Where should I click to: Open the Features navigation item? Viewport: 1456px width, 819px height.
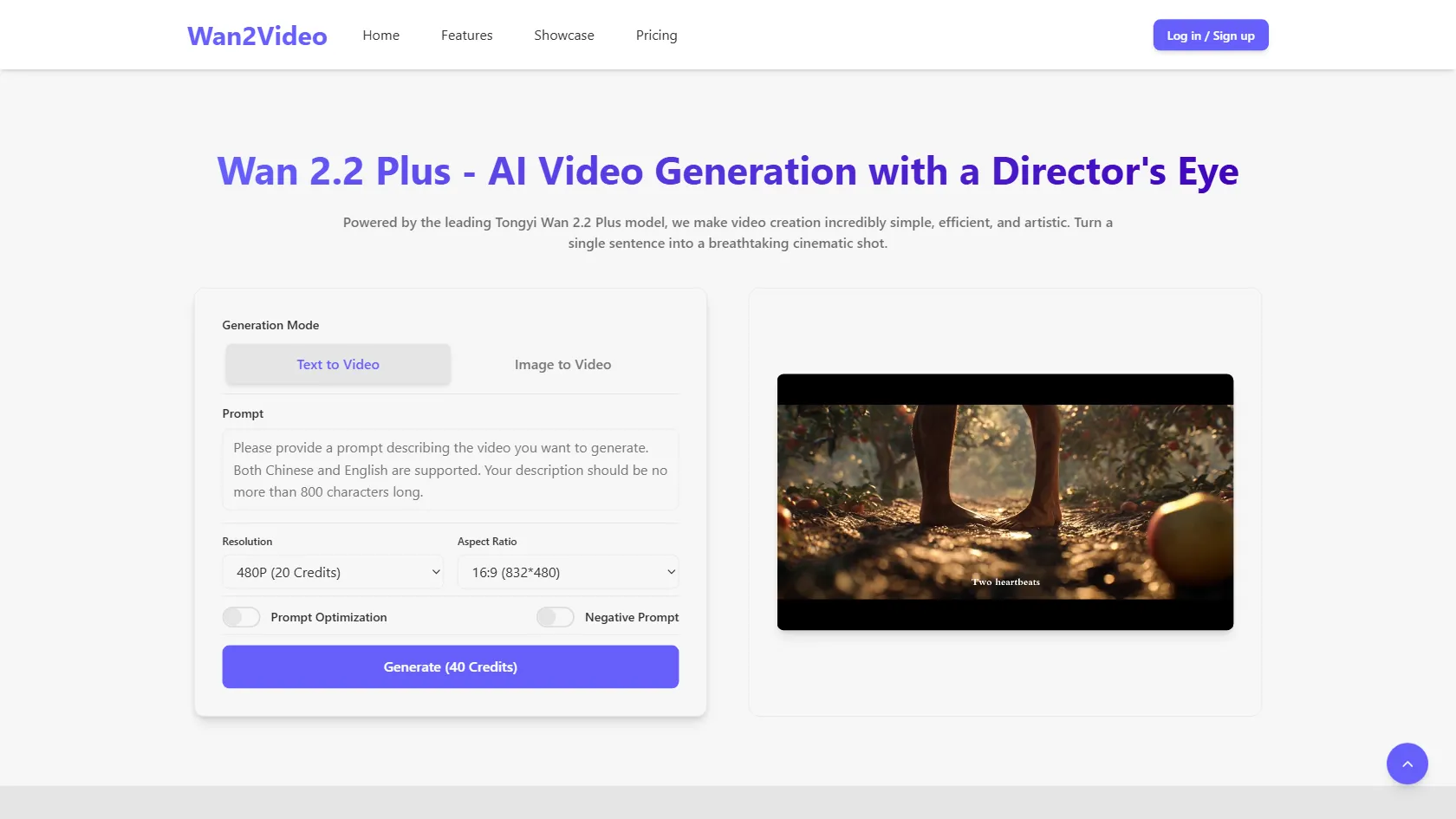(466, 36)
